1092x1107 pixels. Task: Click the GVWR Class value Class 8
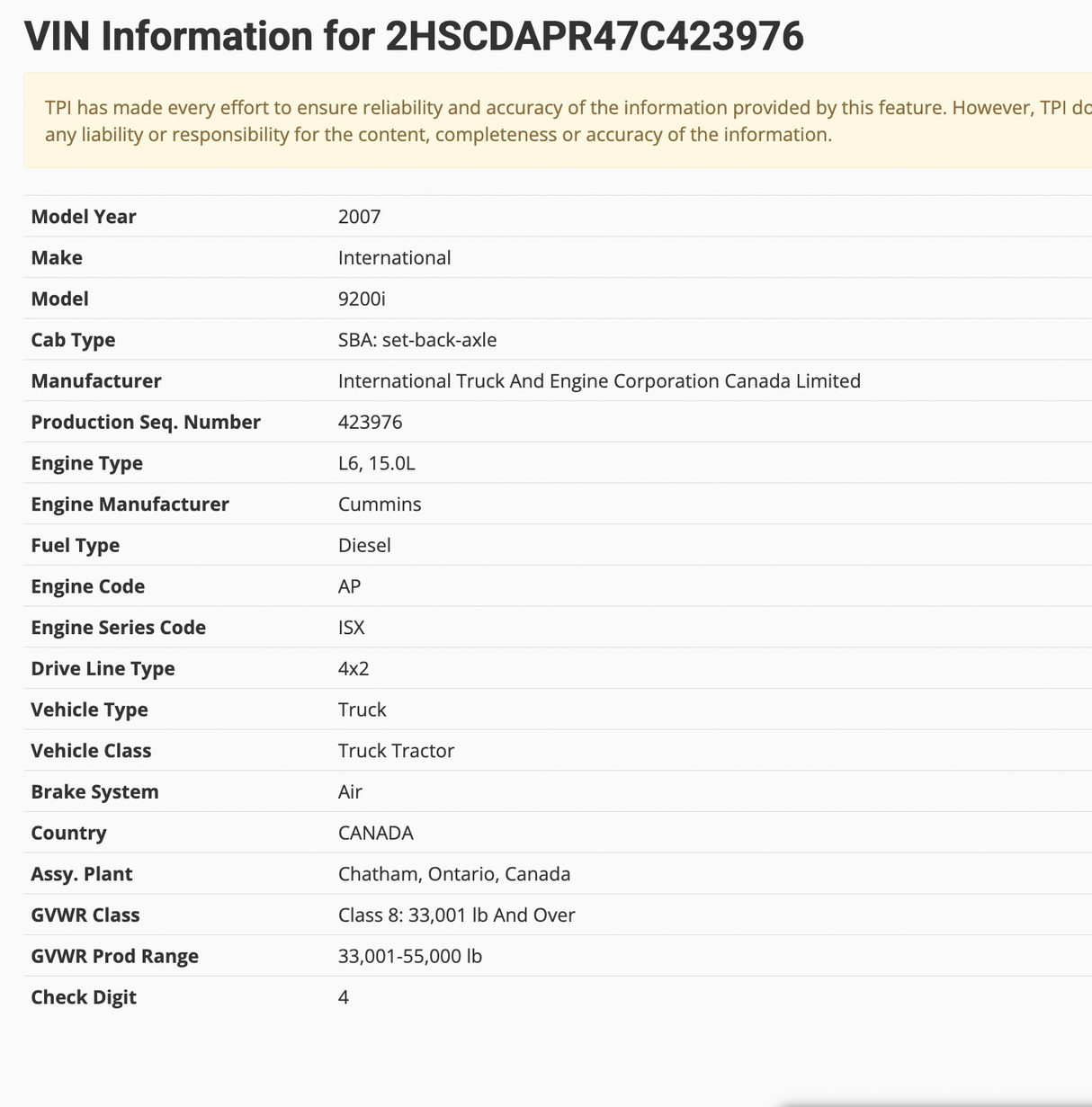456,915
